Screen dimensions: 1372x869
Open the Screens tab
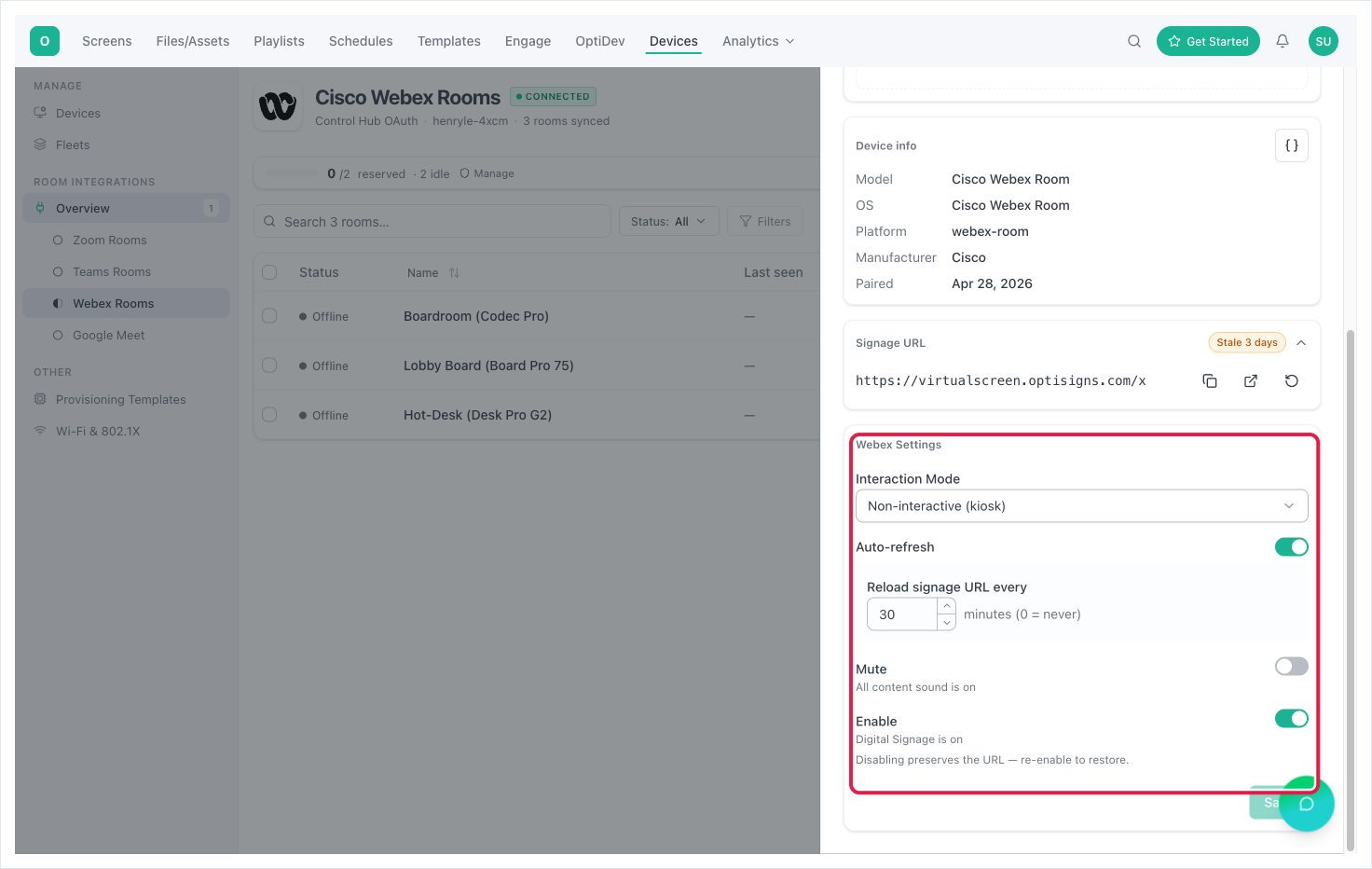[x=107, y=41]
